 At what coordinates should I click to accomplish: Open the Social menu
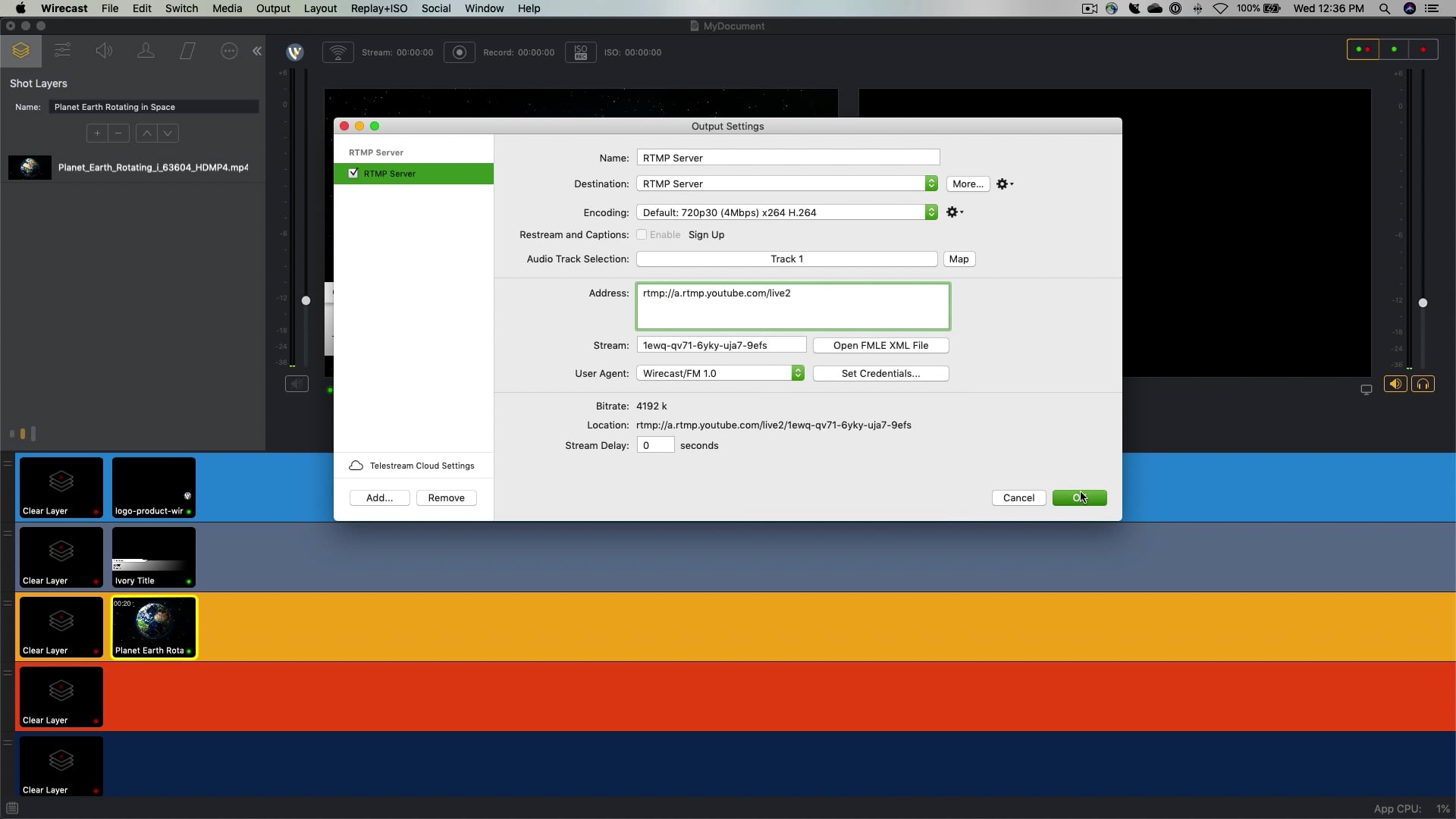click(x=436, y=8)
